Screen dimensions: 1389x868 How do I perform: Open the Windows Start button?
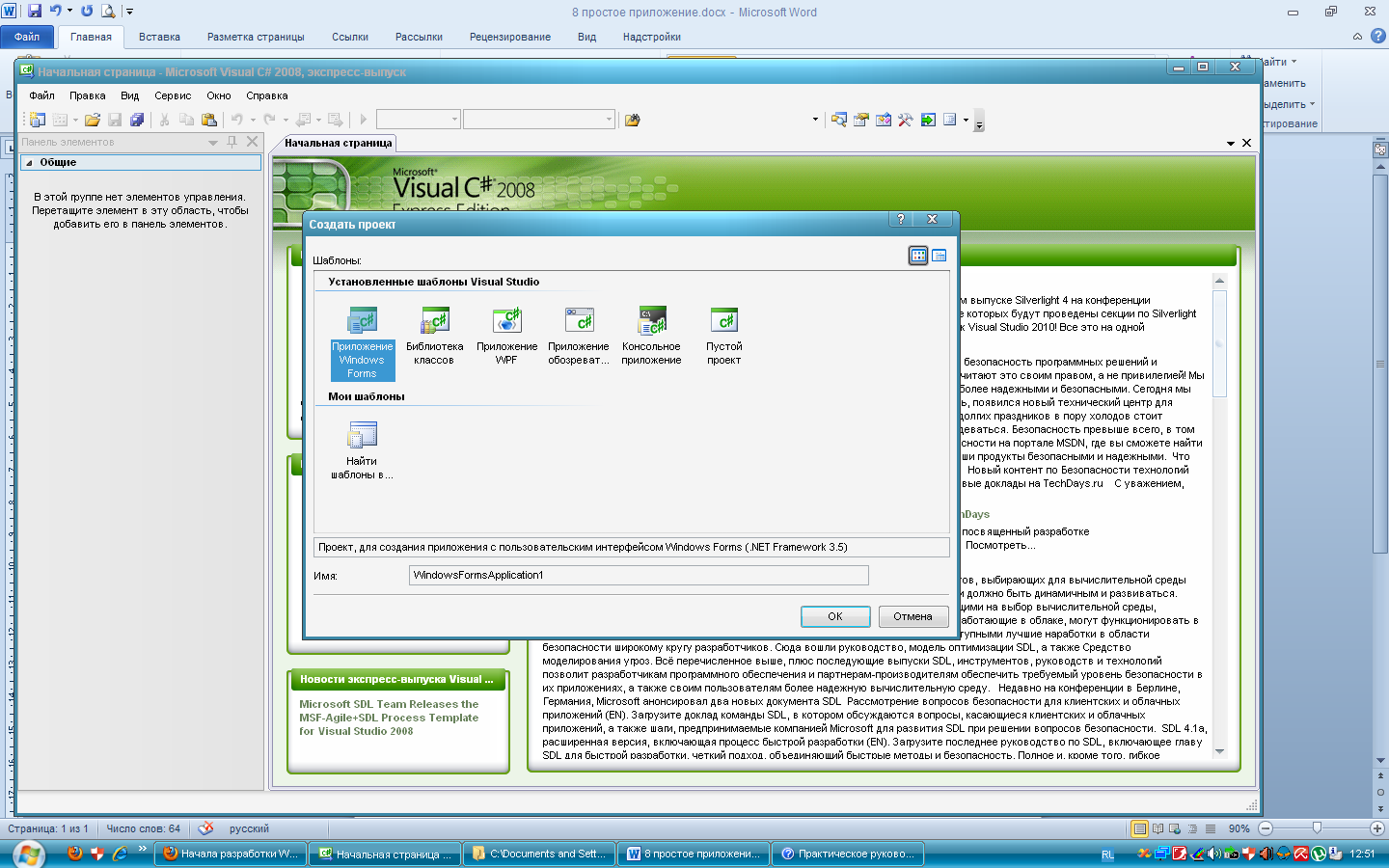[28, 854]
